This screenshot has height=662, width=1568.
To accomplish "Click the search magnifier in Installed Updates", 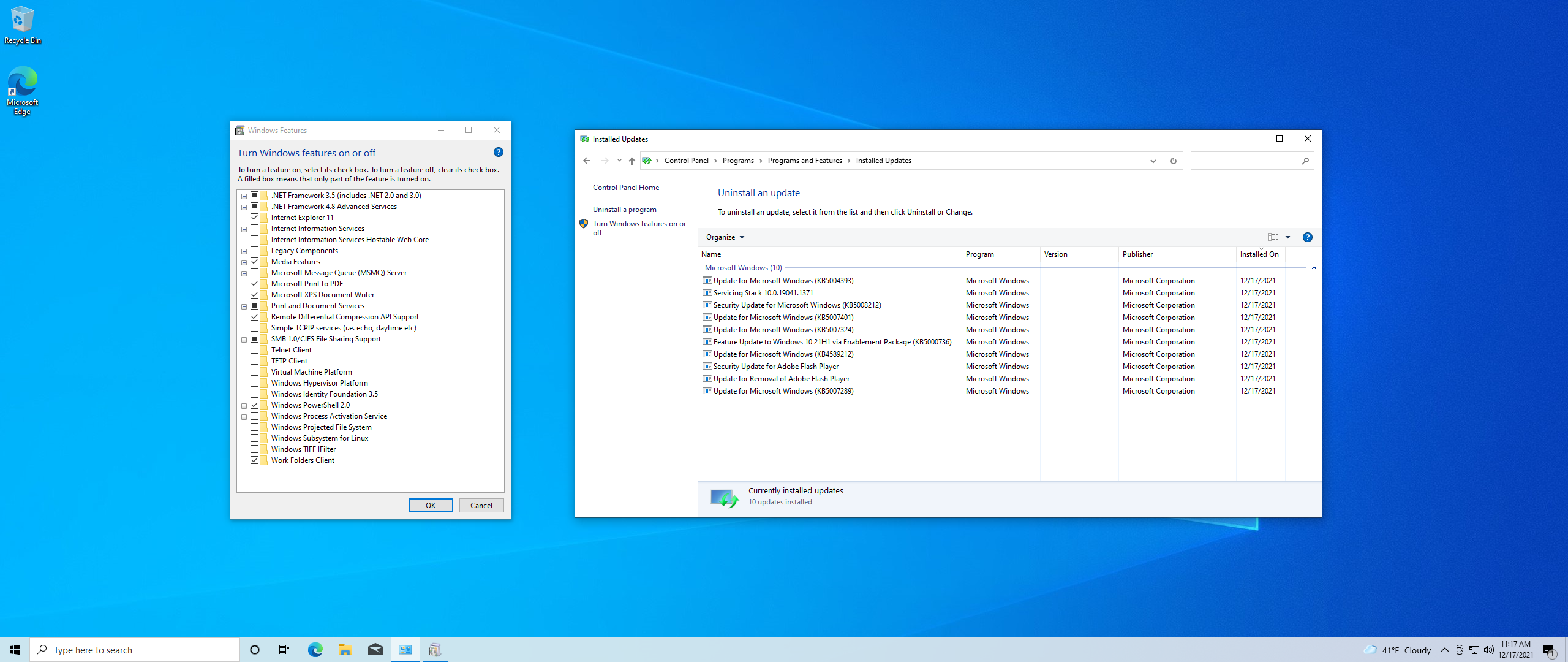I will (x=1305, y=161).
